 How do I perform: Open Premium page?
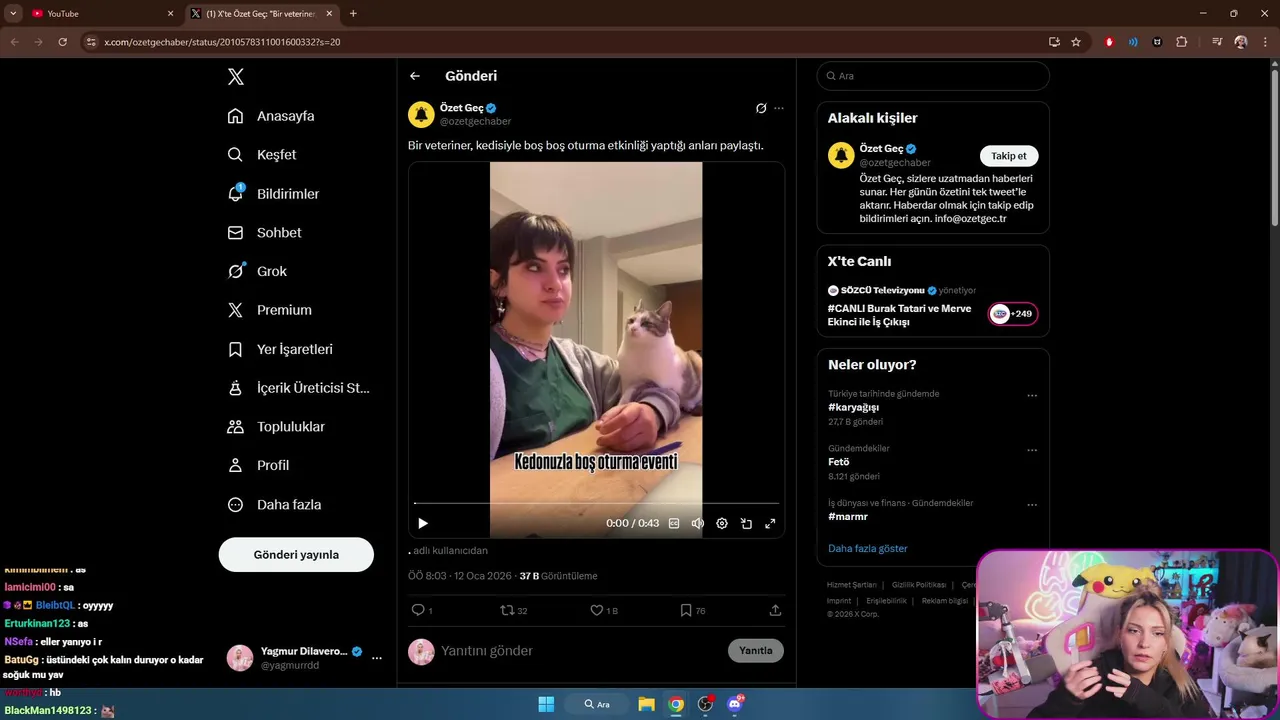point(269,310)
